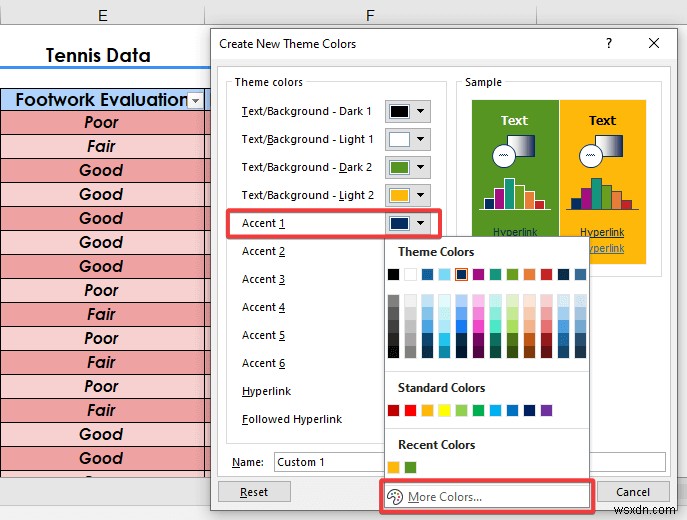687x520 pixels.
Task: Pick black in Theme Colors top row
Action: pyautogui.click(x=393, y=275)
